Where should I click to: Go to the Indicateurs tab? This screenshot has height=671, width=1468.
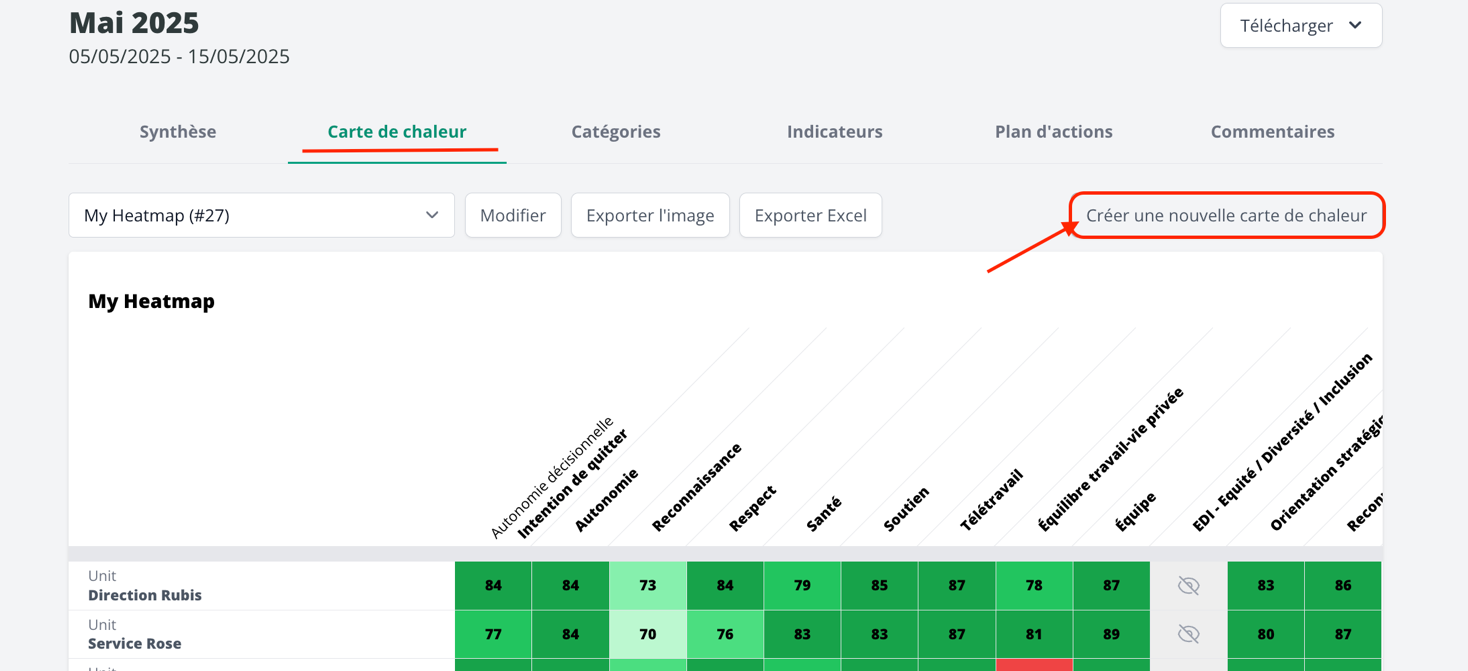coord(835,131)
